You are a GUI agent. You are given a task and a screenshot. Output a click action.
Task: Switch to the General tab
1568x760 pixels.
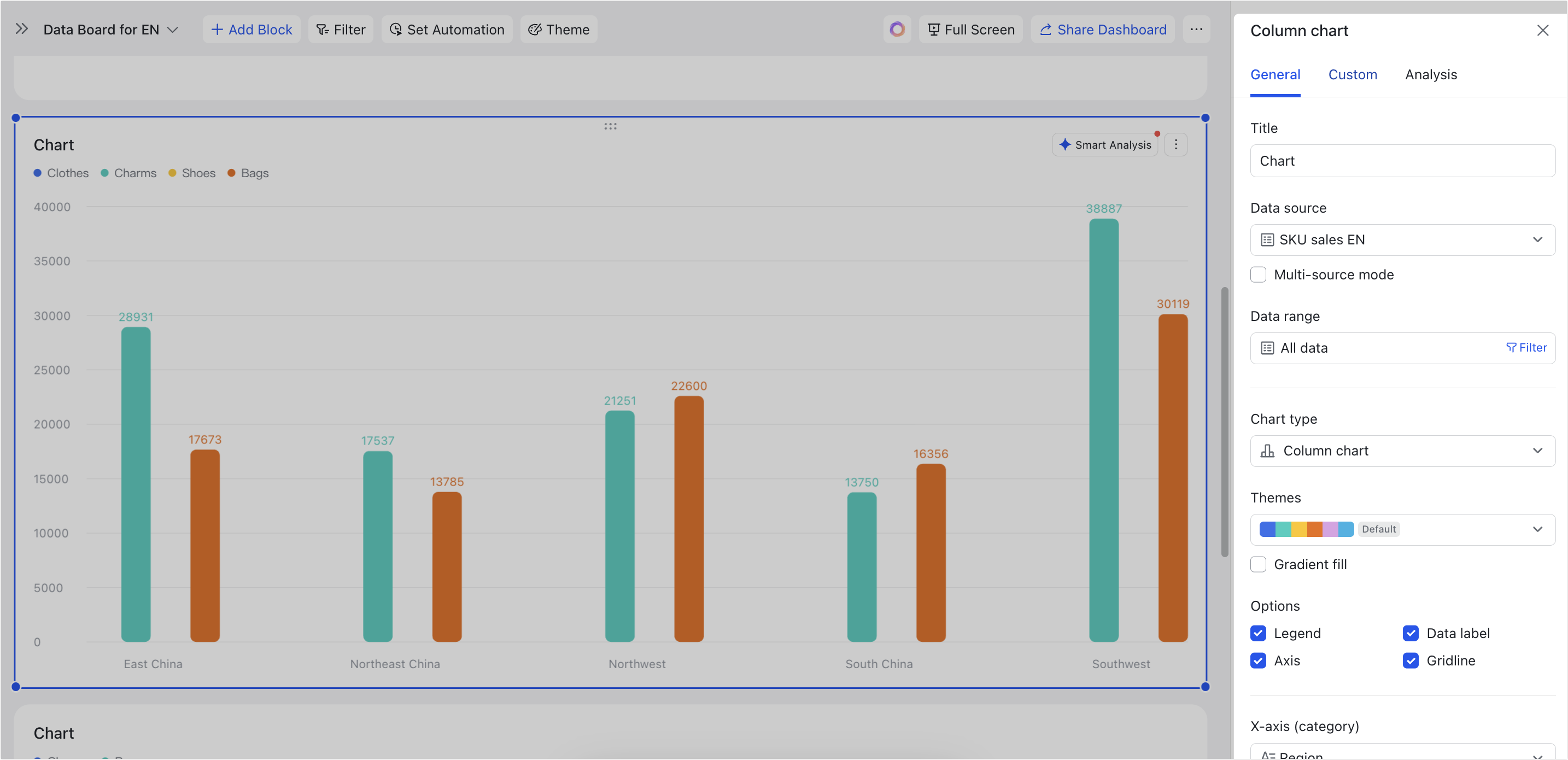pos(1275,75)
